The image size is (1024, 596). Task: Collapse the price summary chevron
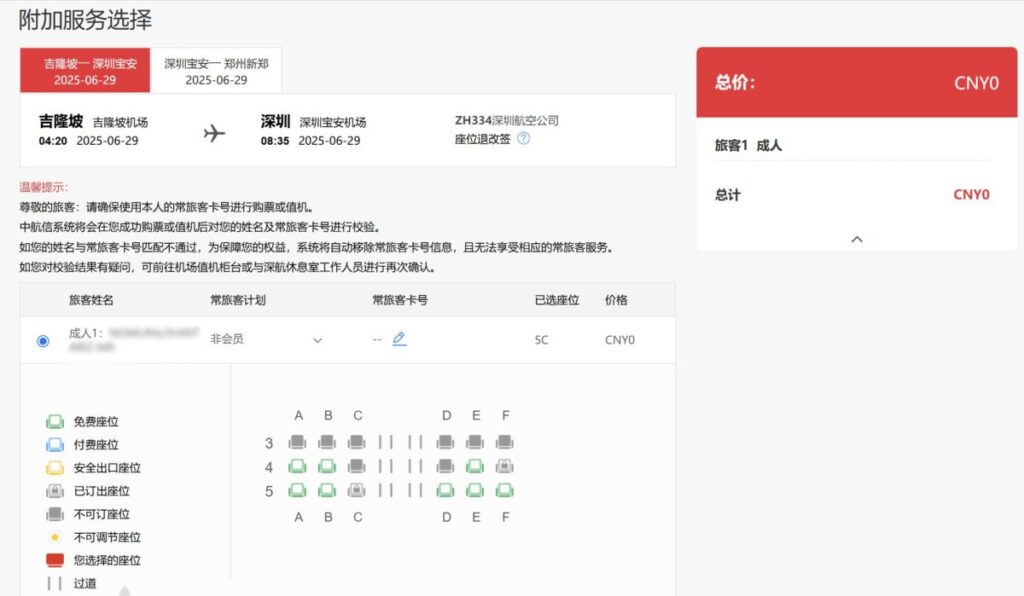pos(856,239)
